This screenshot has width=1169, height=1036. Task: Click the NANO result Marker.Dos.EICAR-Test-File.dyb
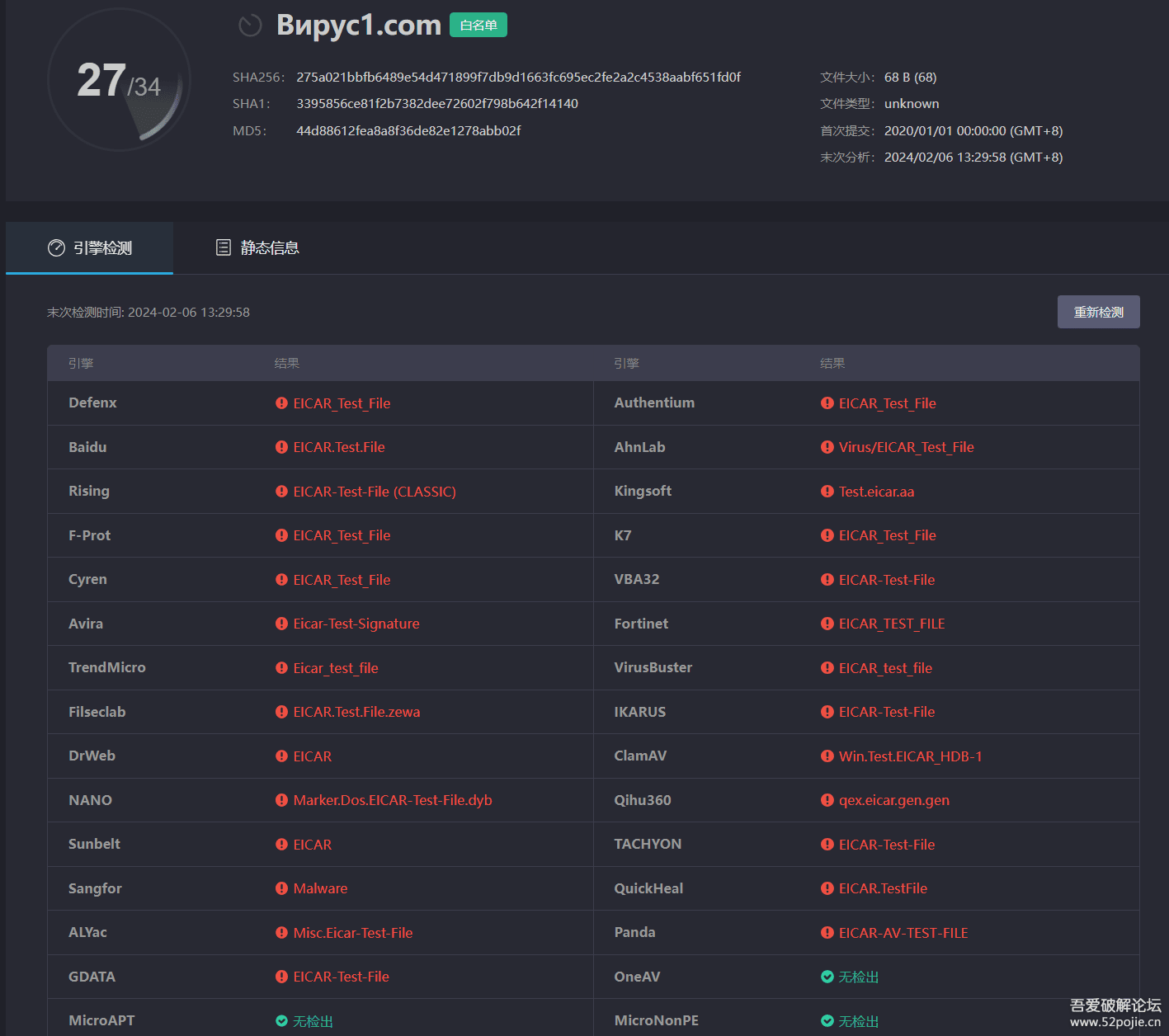click(393, 800)
